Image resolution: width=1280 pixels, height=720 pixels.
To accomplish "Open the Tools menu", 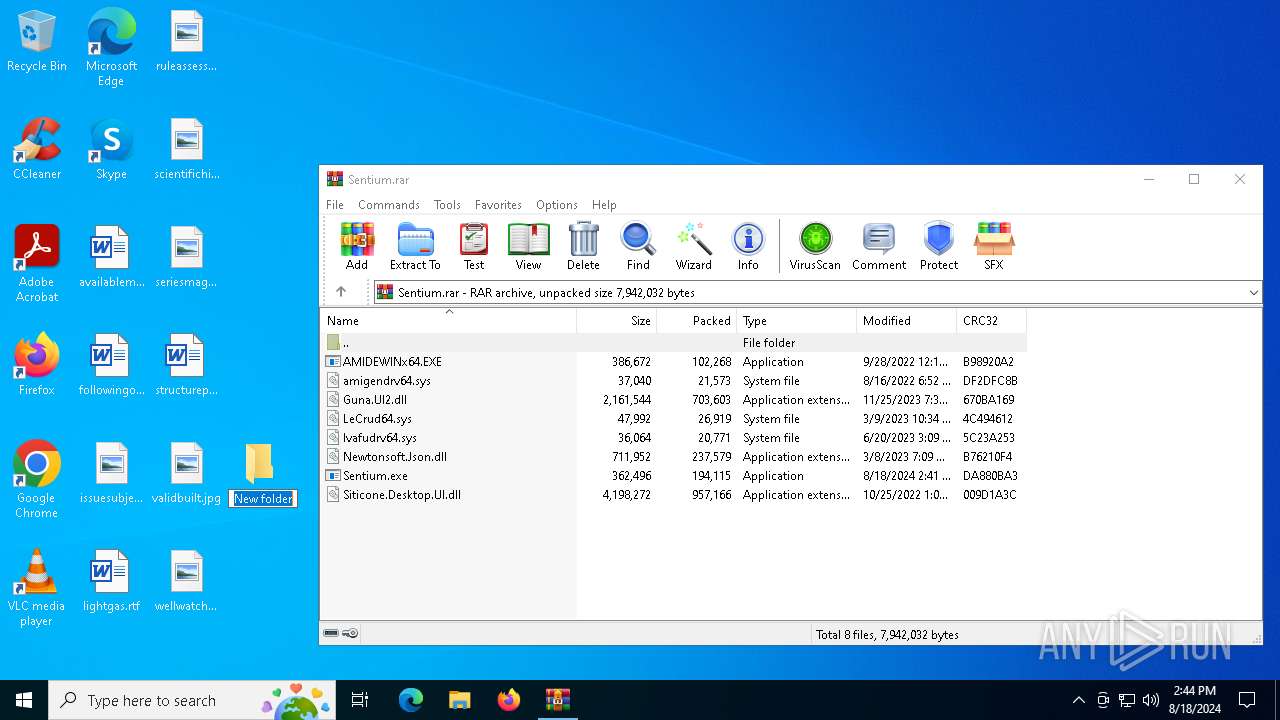I will [x=447, y=204].
